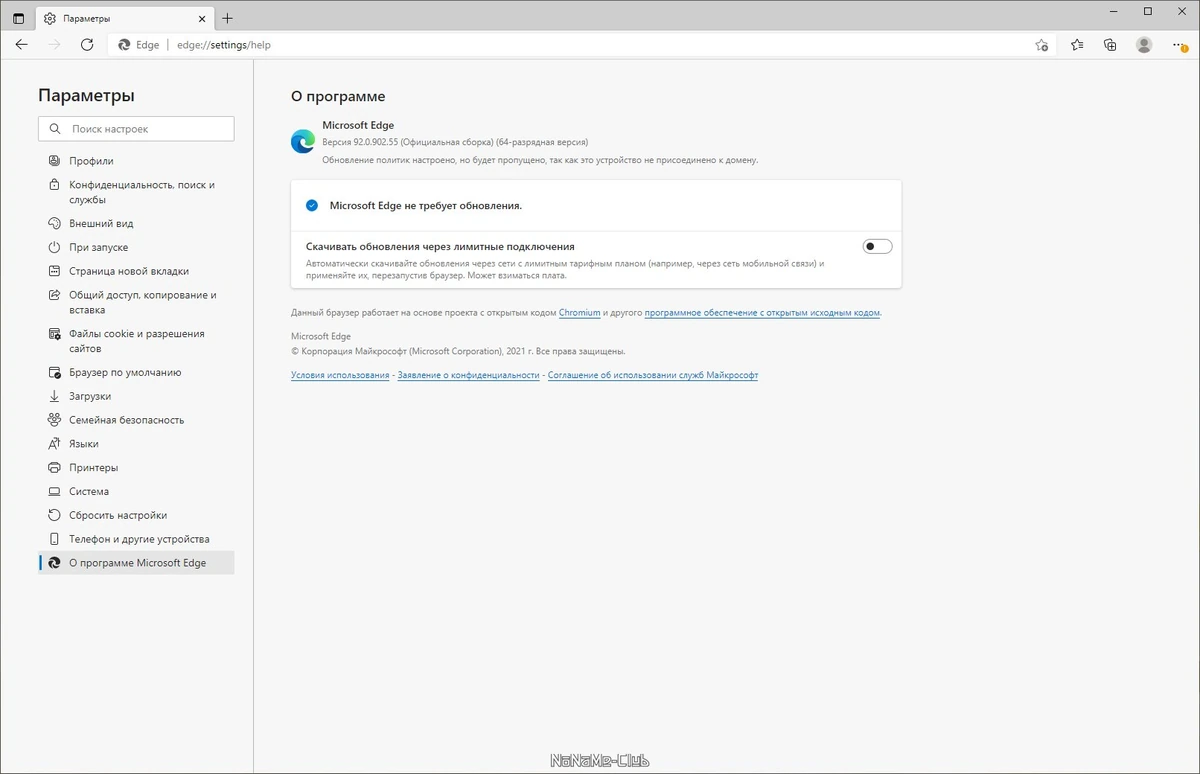
Task: Open Файлы cookie и разрешения сайтов section
Action: pos(136,341)
